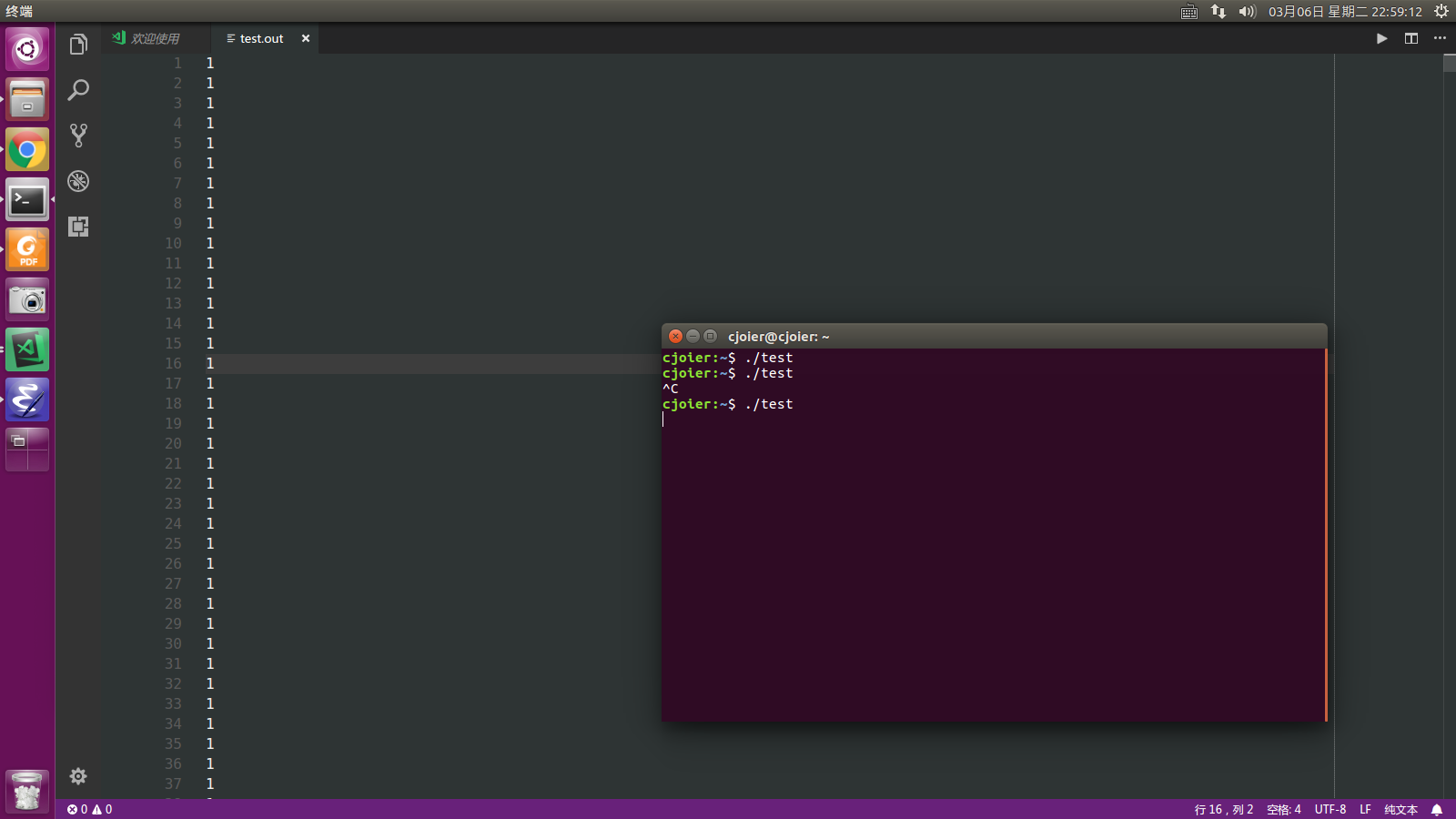Change the file encoding by clicking UTF-8
Image resolution: width=1456 pixels, height=819 pixels.
tap(1330, 809)
